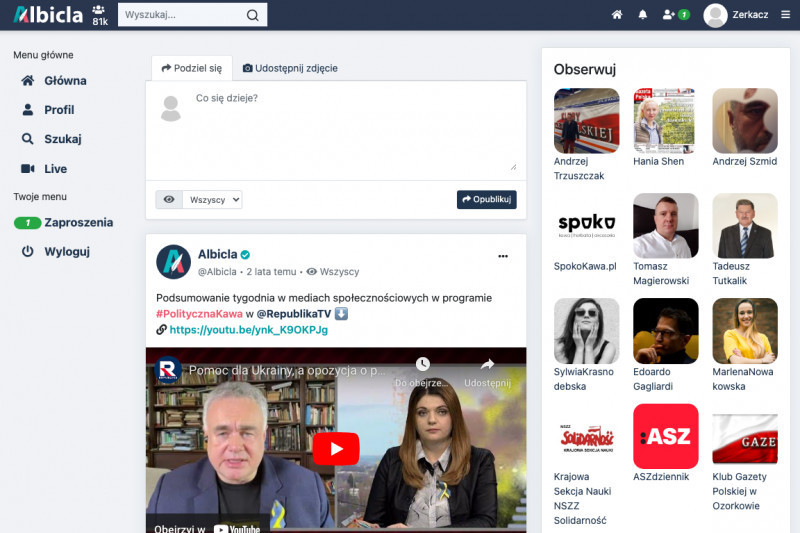800x533 pixels.
Task: Click the home icon in top navbar
Action: (617, 15)
